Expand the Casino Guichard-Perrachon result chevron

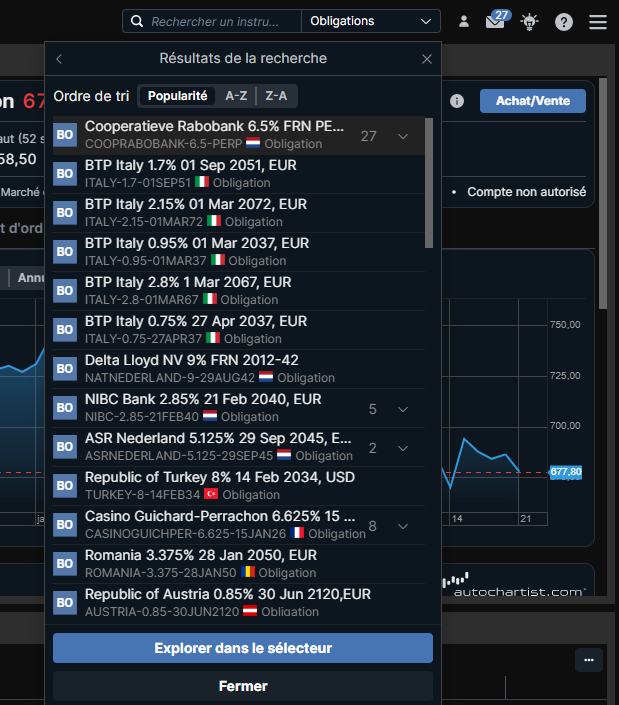pos(403,527)
